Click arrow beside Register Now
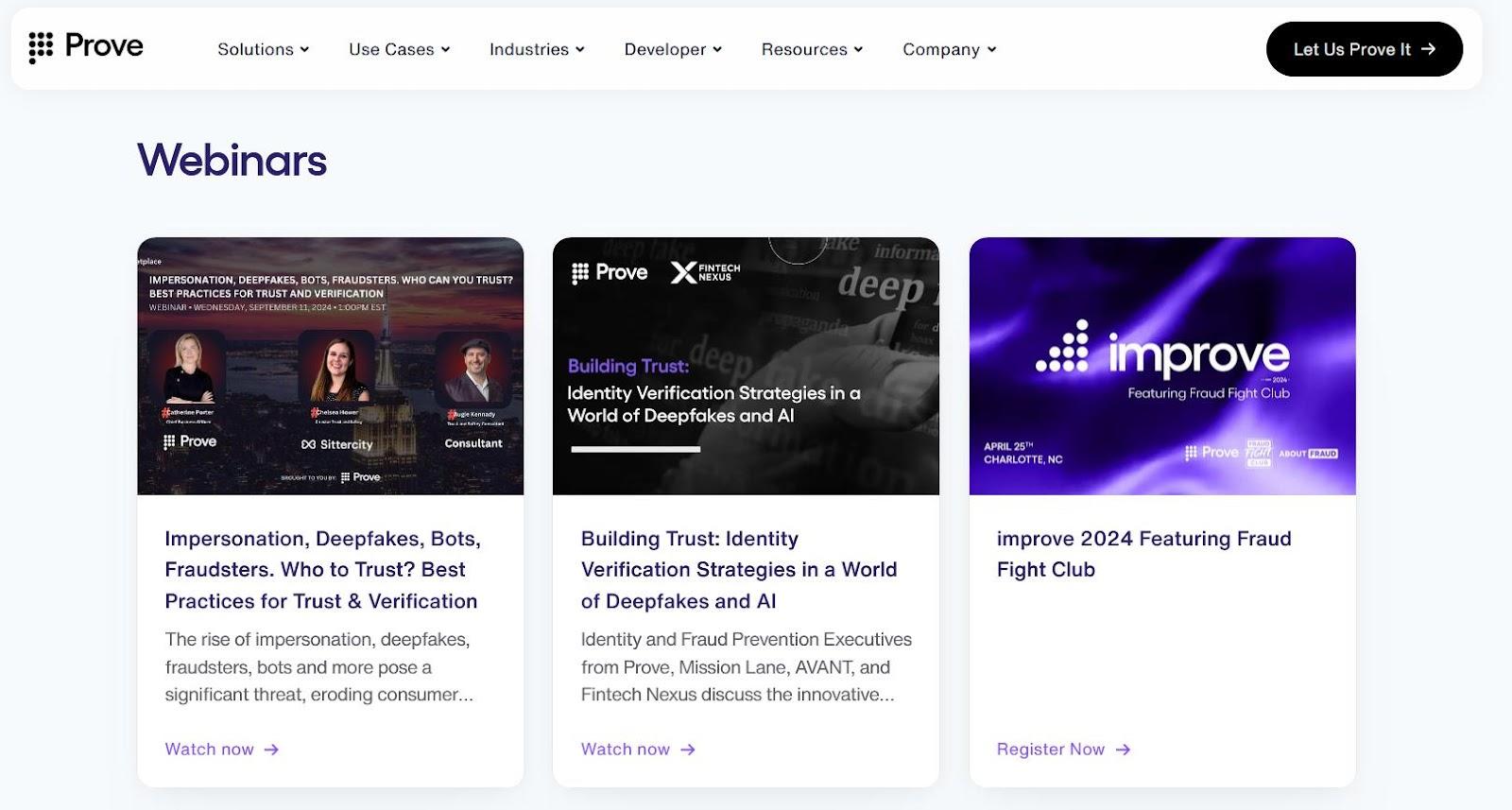The image size is (1512, 810). pyautogui.click(x=1123, y=750)
